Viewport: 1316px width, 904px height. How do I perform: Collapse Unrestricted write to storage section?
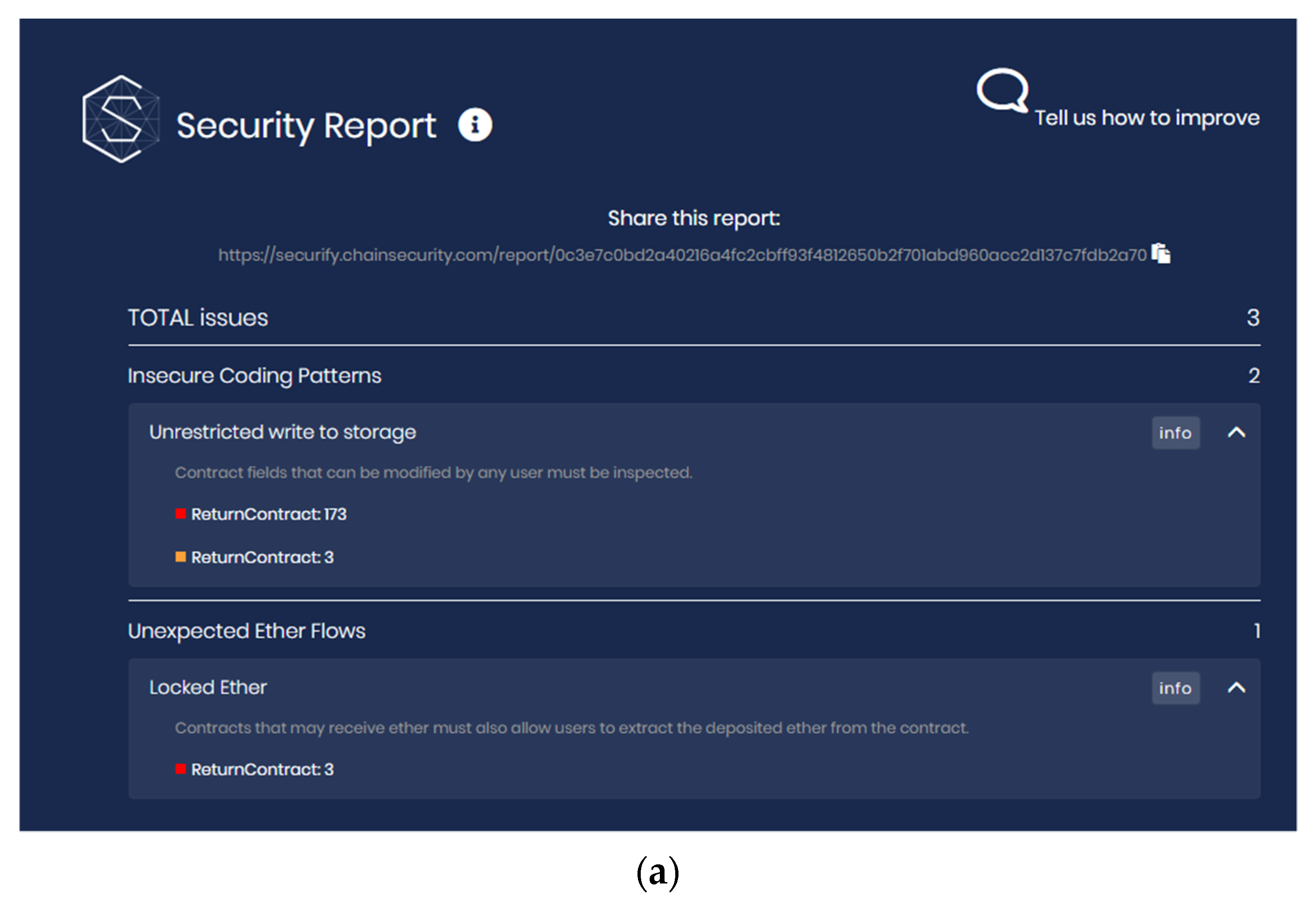pyautogui.click(x=1236, y=433)
